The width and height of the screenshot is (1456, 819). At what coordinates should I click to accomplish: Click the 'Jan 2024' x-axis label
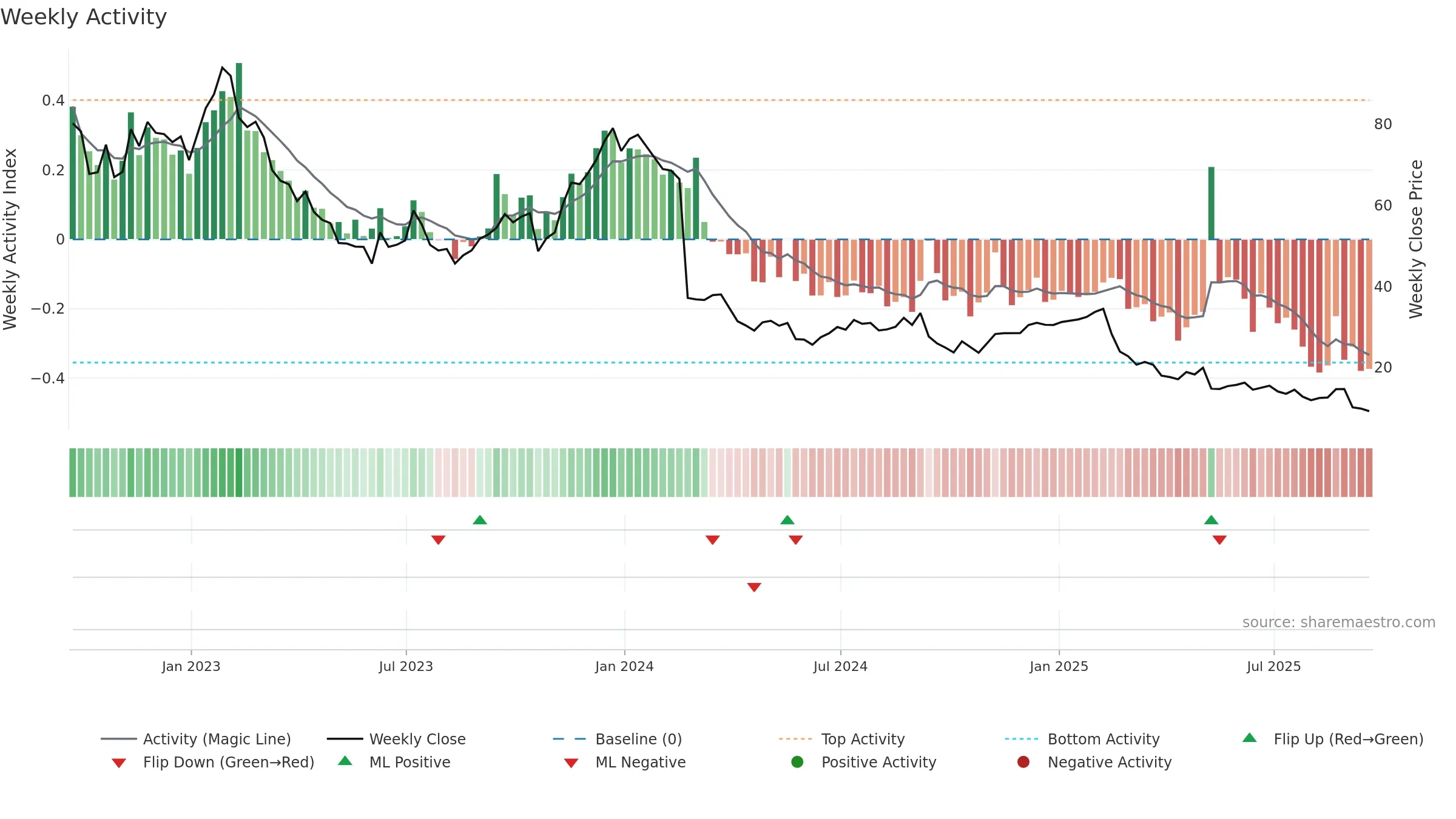click(624, 667)
